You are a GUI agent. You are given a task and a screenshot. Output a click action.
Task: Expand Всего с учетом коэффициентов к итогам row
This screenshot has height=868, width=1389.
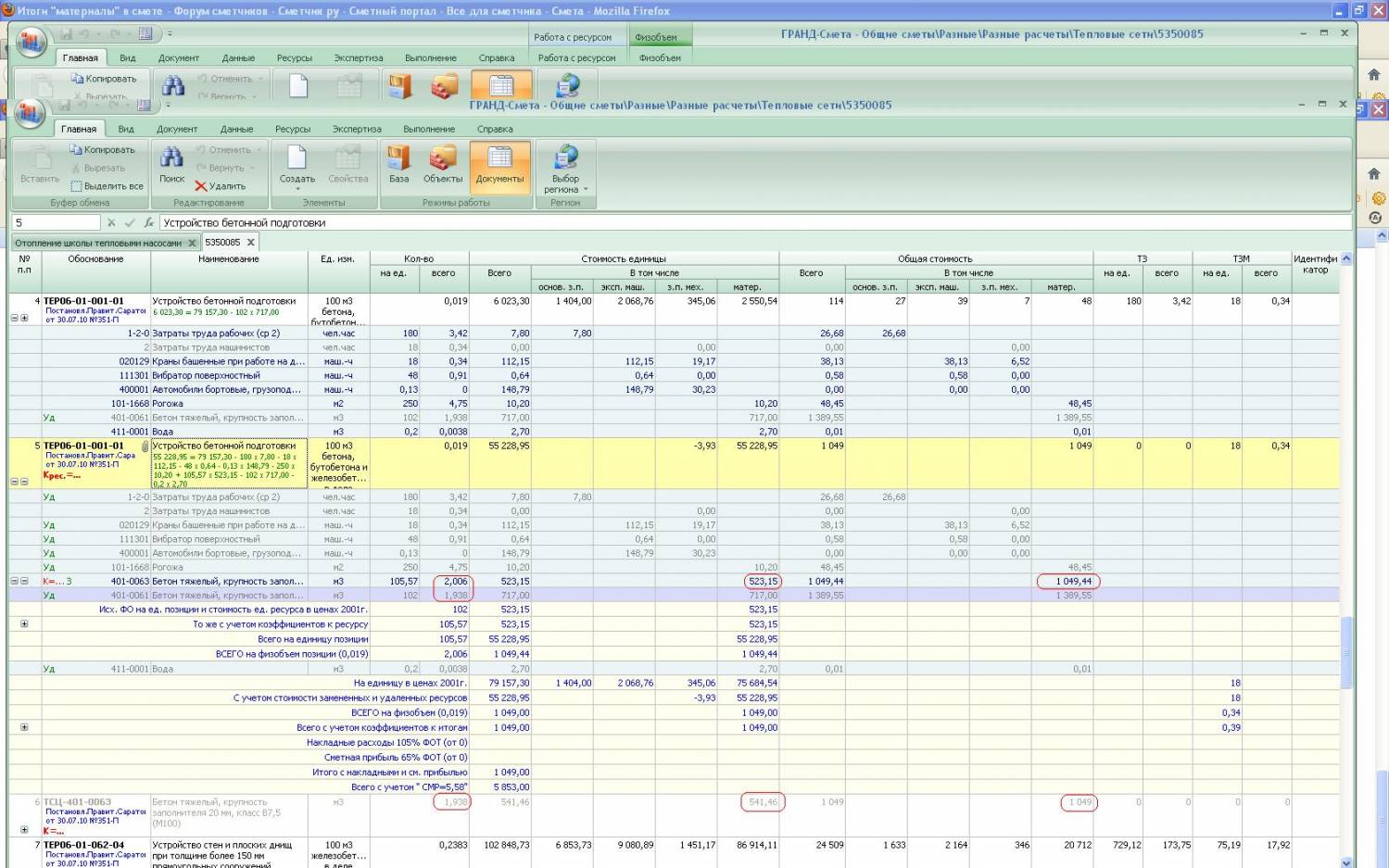click(24, 727)
